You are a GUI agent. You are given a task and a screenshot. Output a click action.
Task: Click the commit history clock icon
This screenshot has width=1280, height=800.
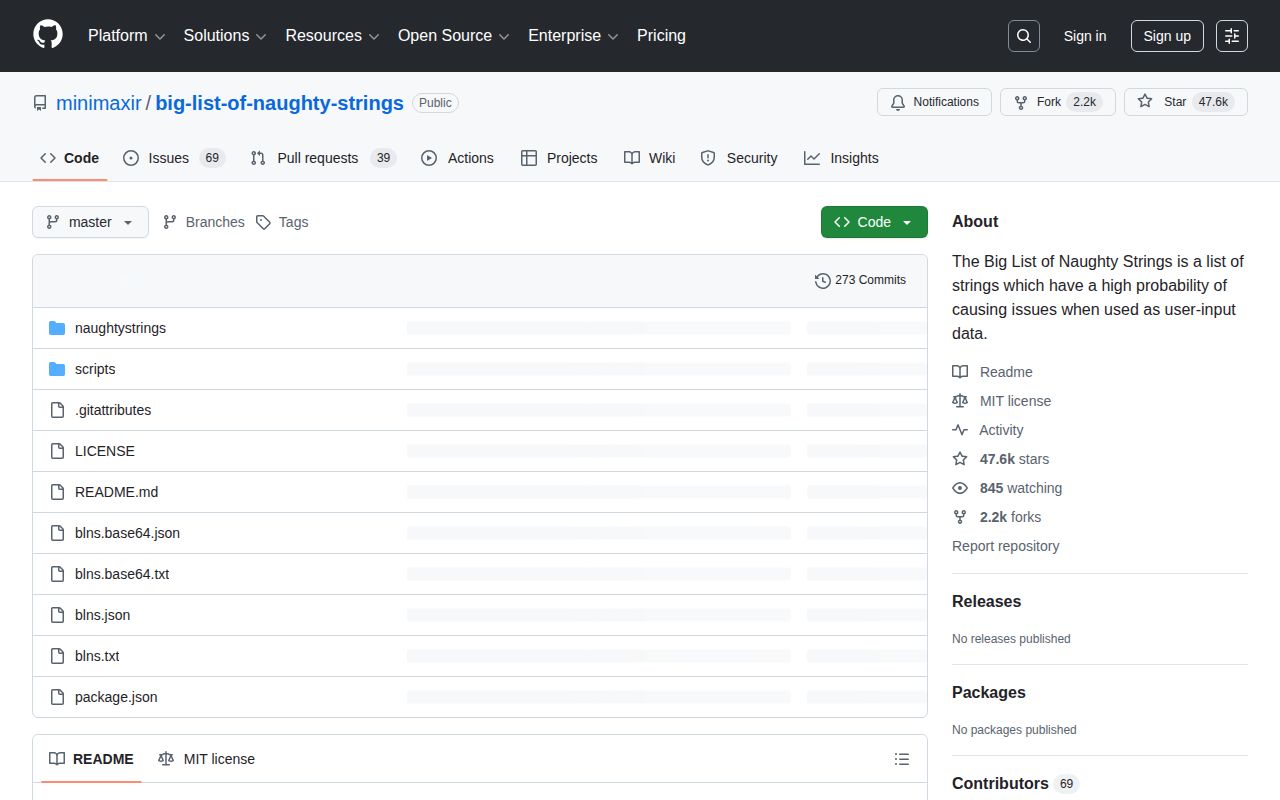[x=823, y=281]
